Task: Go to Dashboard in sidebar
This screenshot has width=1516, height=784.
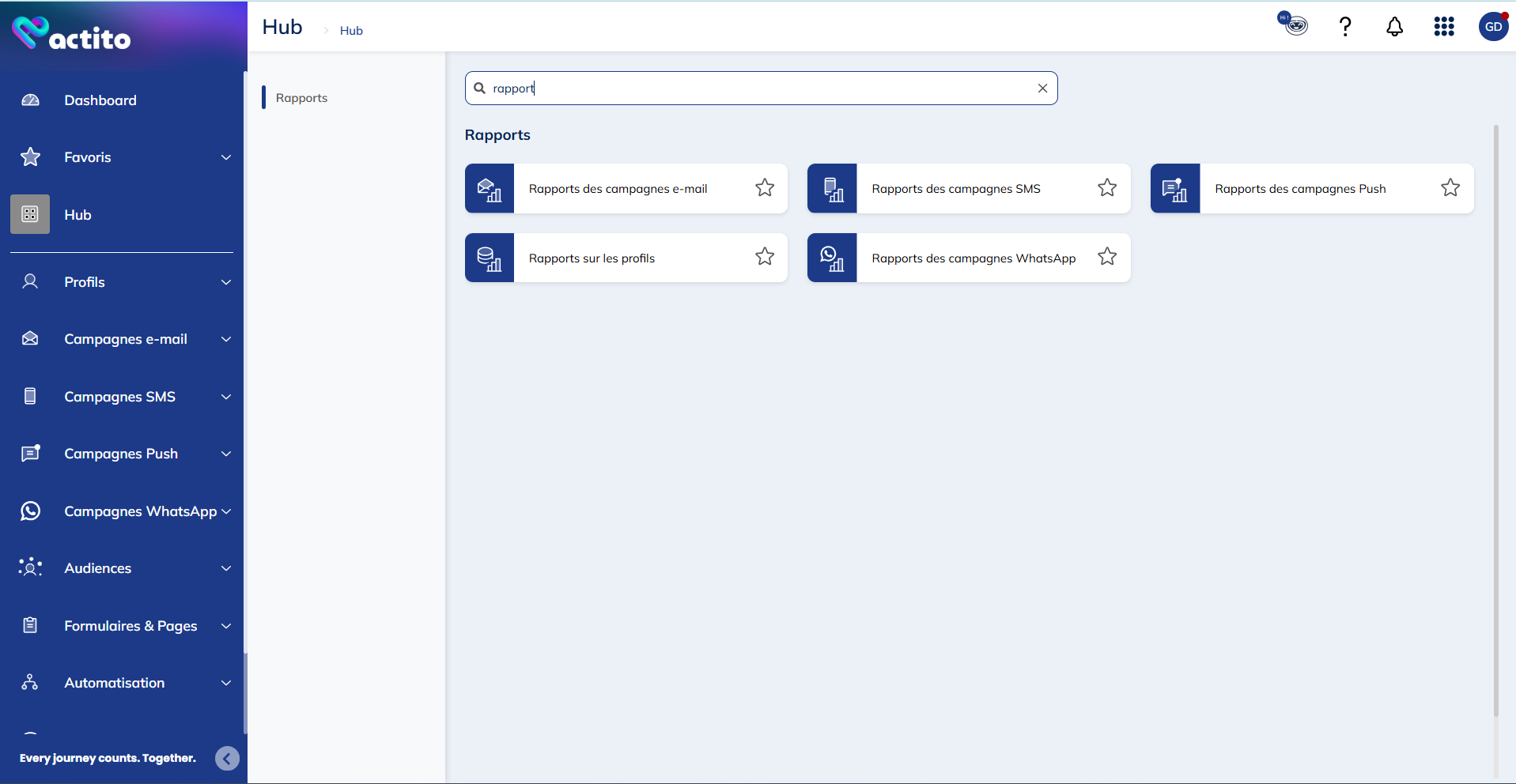Action: point(100,100)
